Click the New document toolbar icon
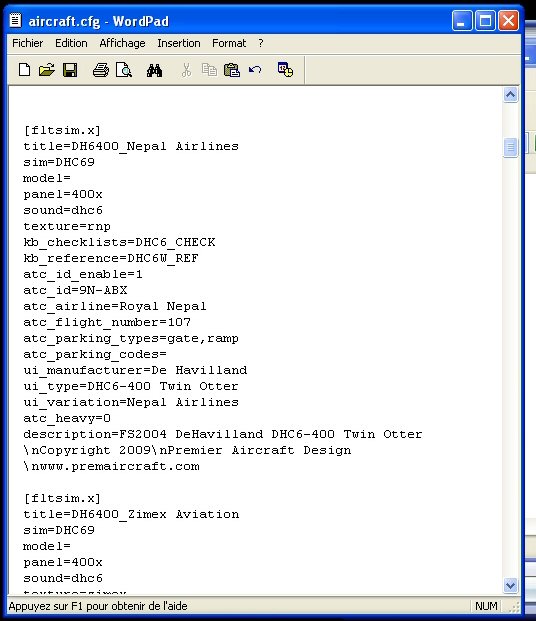 point(24,70)
